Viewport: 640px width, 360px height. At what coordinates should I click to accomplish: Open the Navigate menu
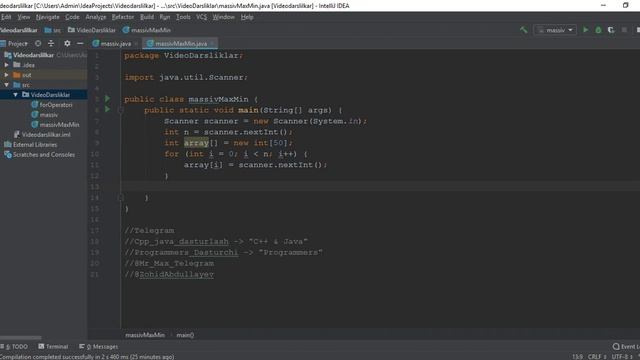(48, 17)
